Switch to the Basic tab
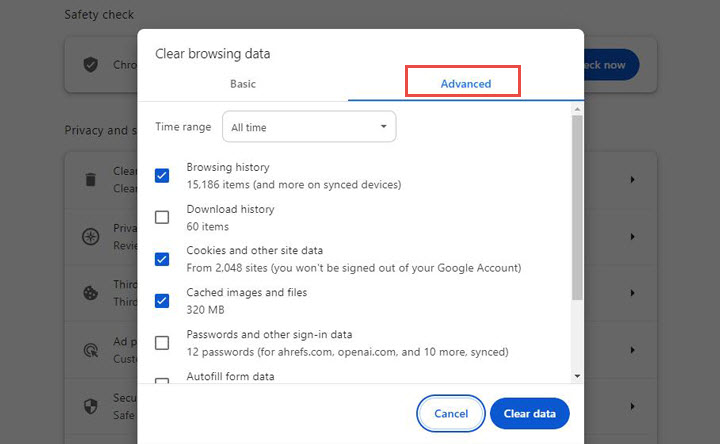720x444 pixels. point(243,84)
